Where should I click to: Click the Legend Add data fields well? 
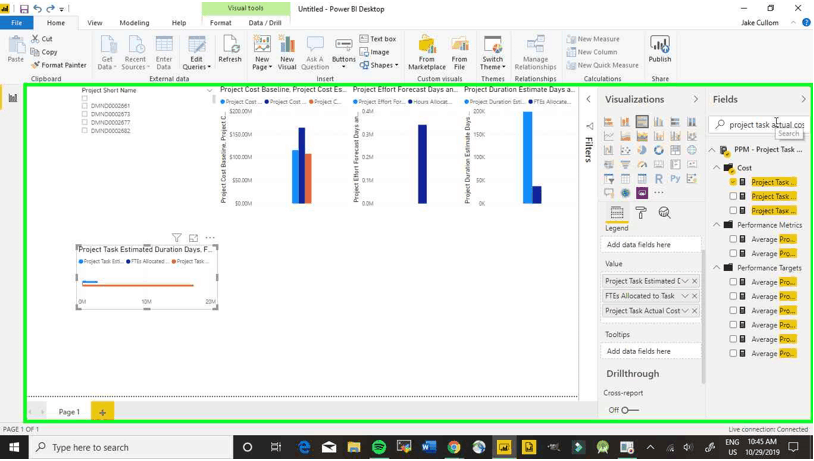pos(651,245)
